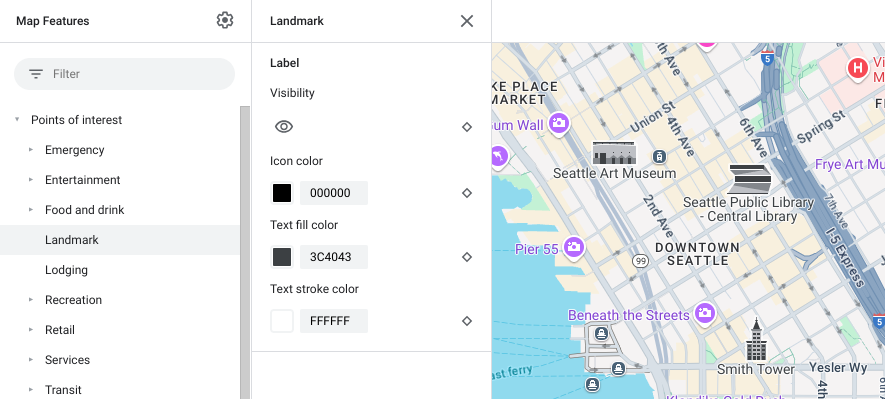
Task: Click Seattle Public Library building icon
Action: click(750, 179)
